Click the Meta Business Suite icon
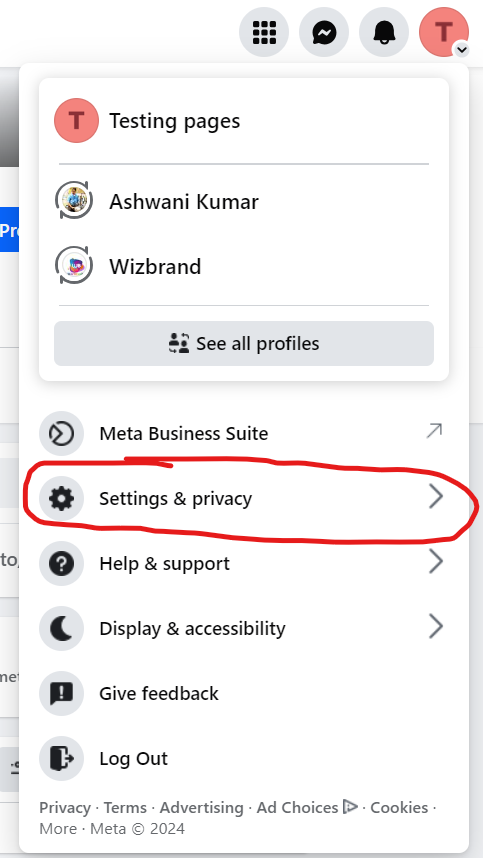Screen dimensions: 483x858 61,434
